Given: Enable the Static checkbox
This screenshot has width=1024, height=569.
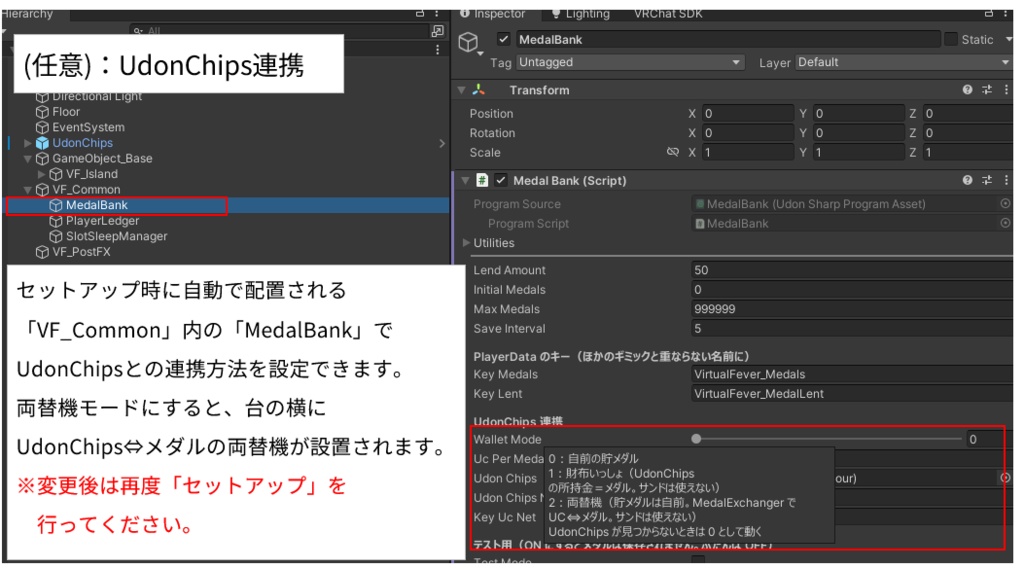Looking at the screenshot, I should tap(951, 39).
